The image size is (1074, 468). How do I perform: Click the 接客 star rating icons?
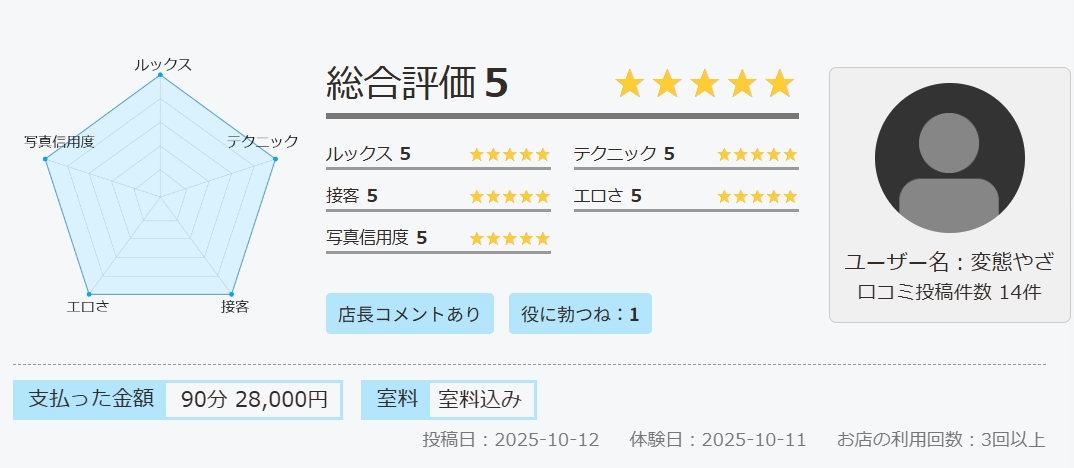pos(509,196)
